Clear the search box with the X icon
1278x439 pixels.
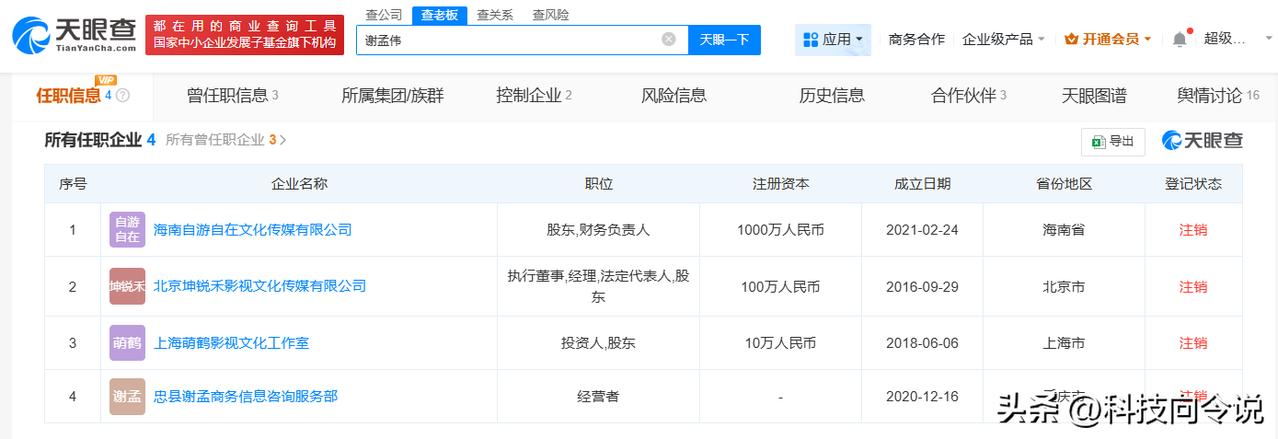[x=668, y=39]
